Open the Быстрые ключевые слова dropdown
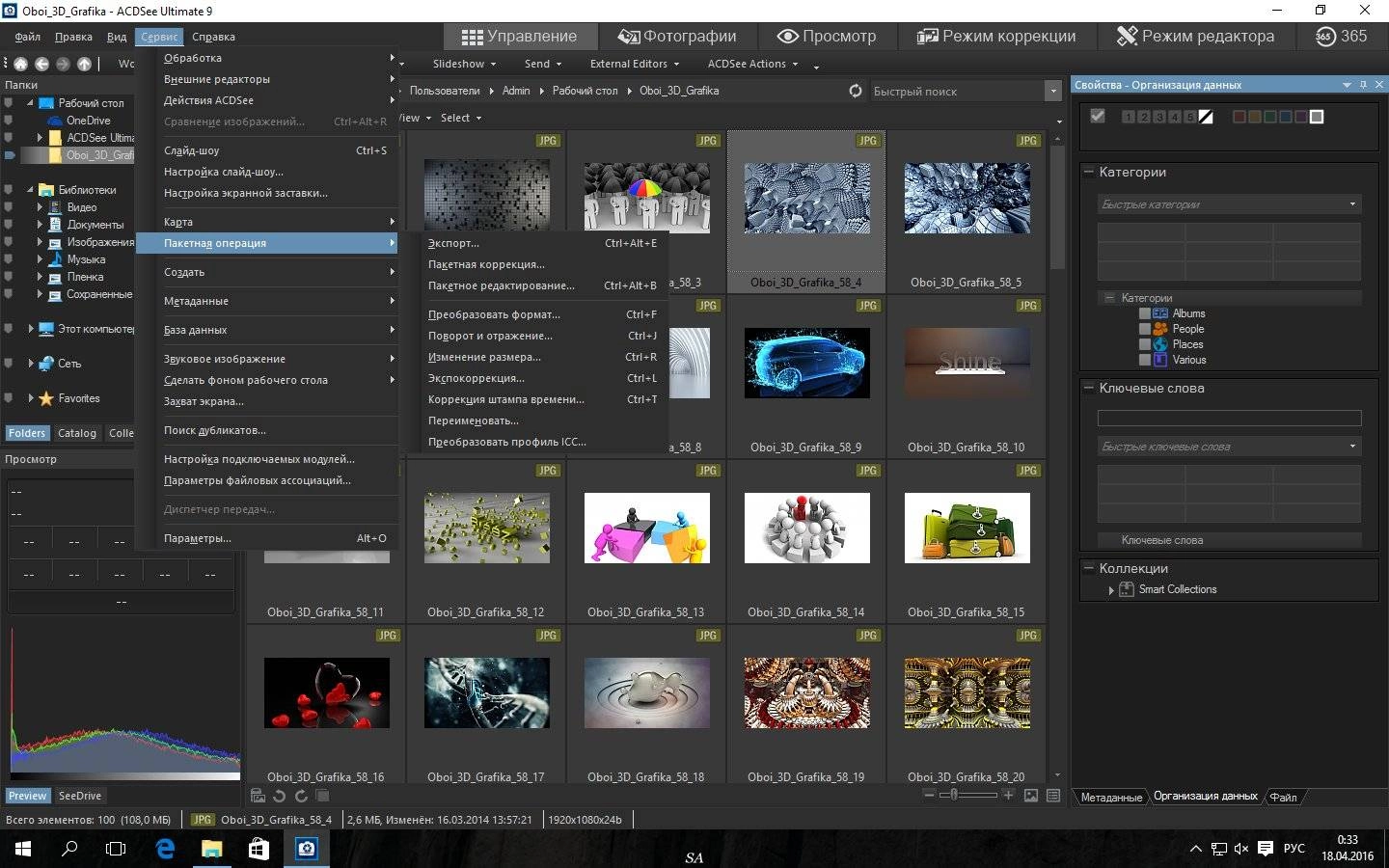The width and height of the screenshot is (1389, 868). point(1352,447)
